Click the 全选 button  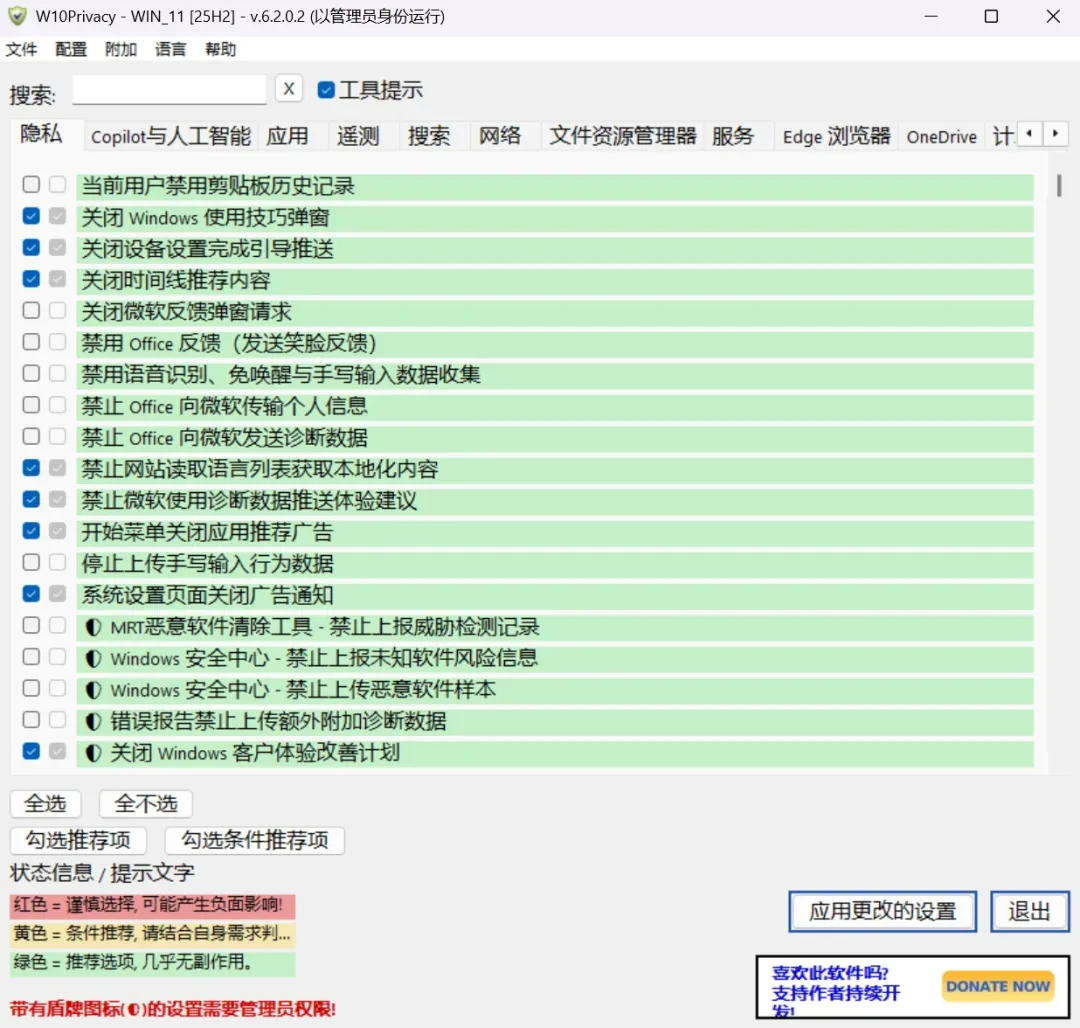coord(45,804)
